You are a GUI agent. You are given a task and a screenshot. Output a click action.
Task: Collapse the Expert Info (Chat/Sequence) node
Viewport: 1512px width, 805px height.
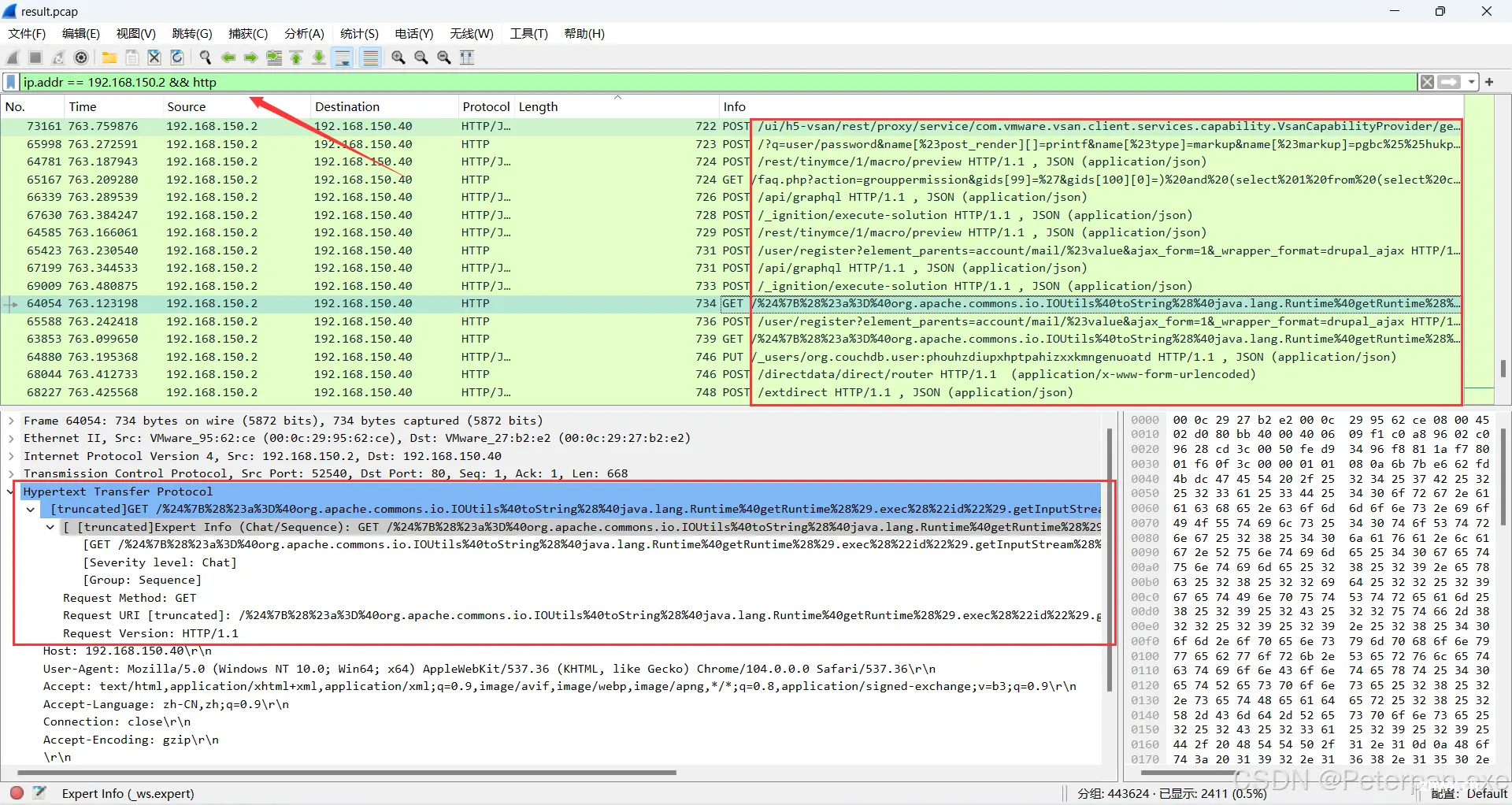(x=50, y=527)
